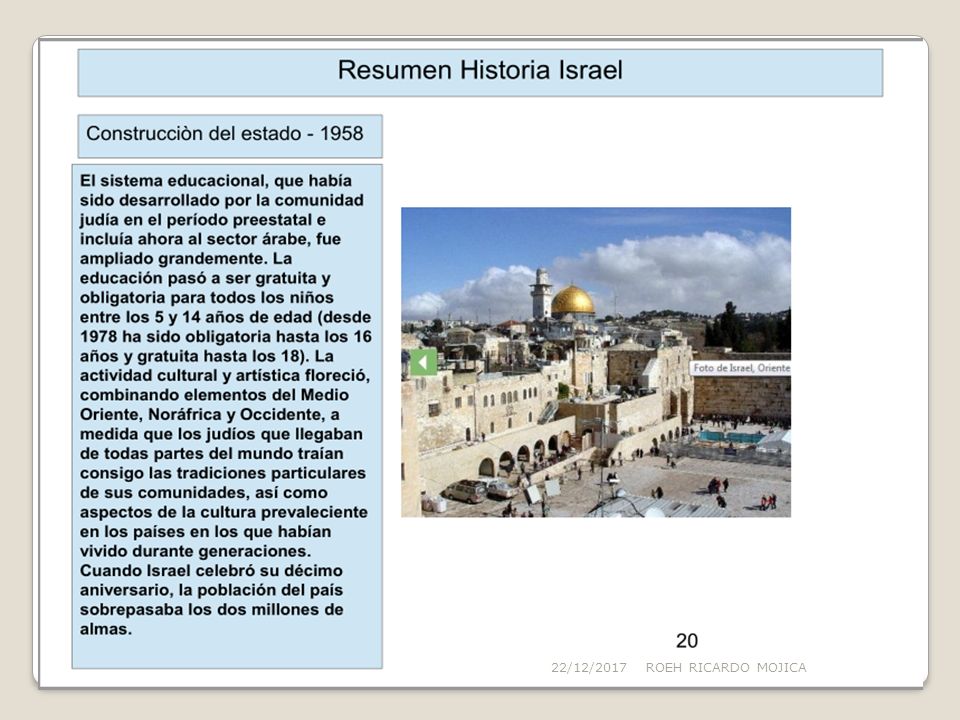
Task: Click the 'Construcciòn del estado - 1958' heading
Action: click(230, 136)
